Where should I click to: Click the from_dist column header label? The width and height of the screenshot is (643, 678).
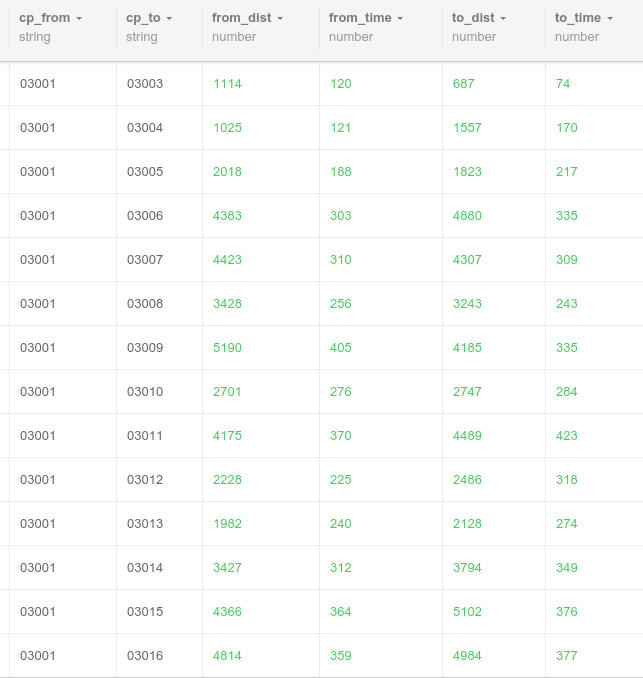(242, 18)
